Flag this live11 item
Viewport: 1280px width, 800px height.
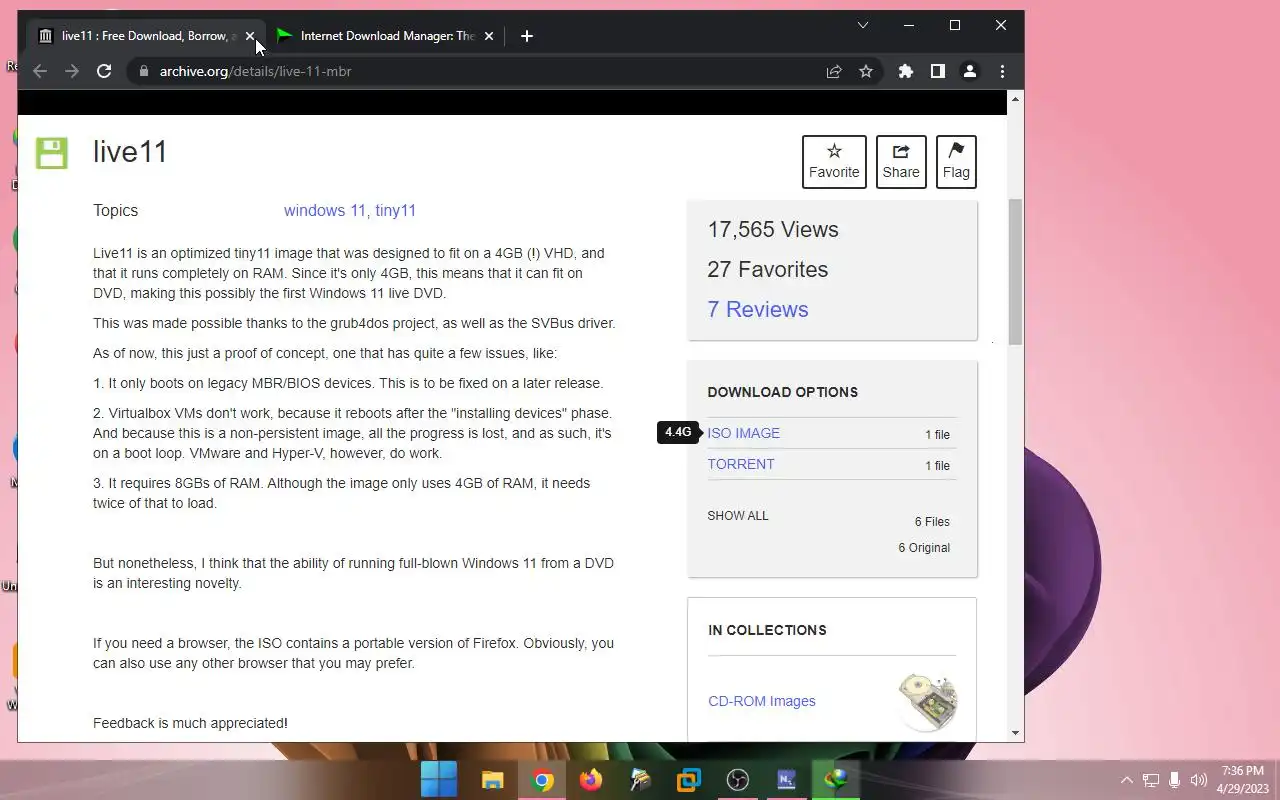coord(956,161)
